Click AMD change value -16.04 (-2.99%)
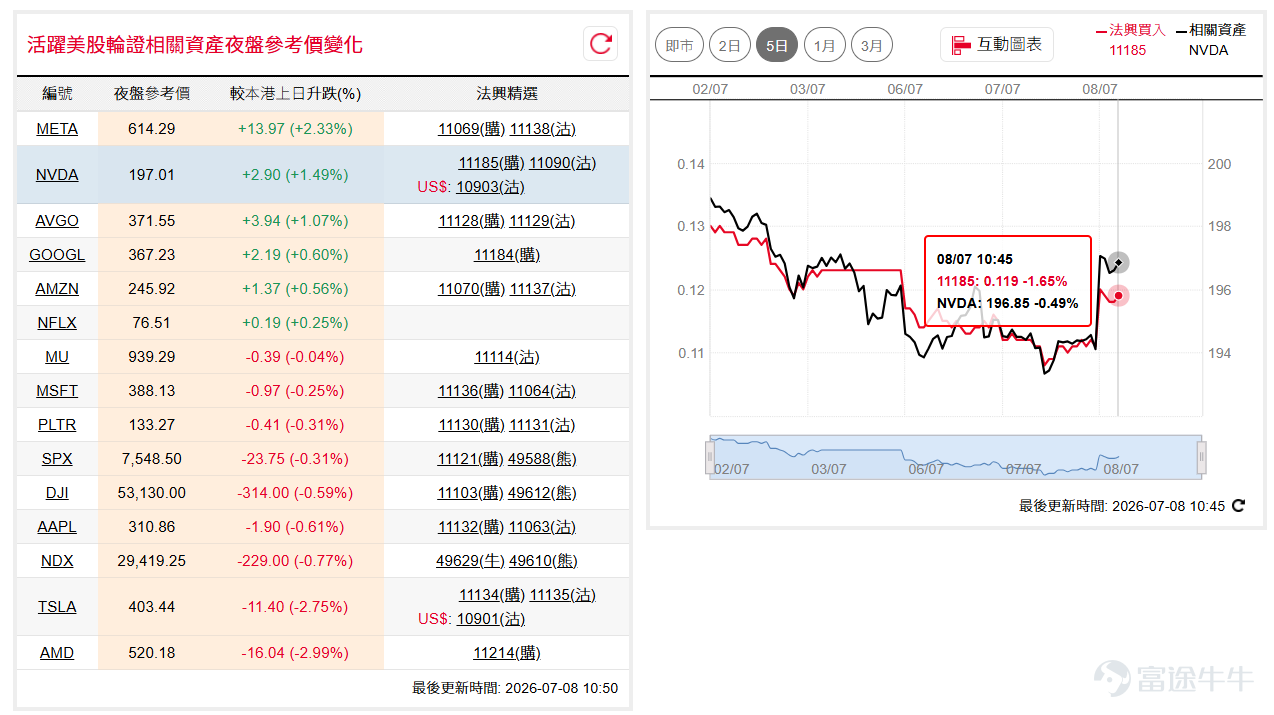 tap(295, 653)
